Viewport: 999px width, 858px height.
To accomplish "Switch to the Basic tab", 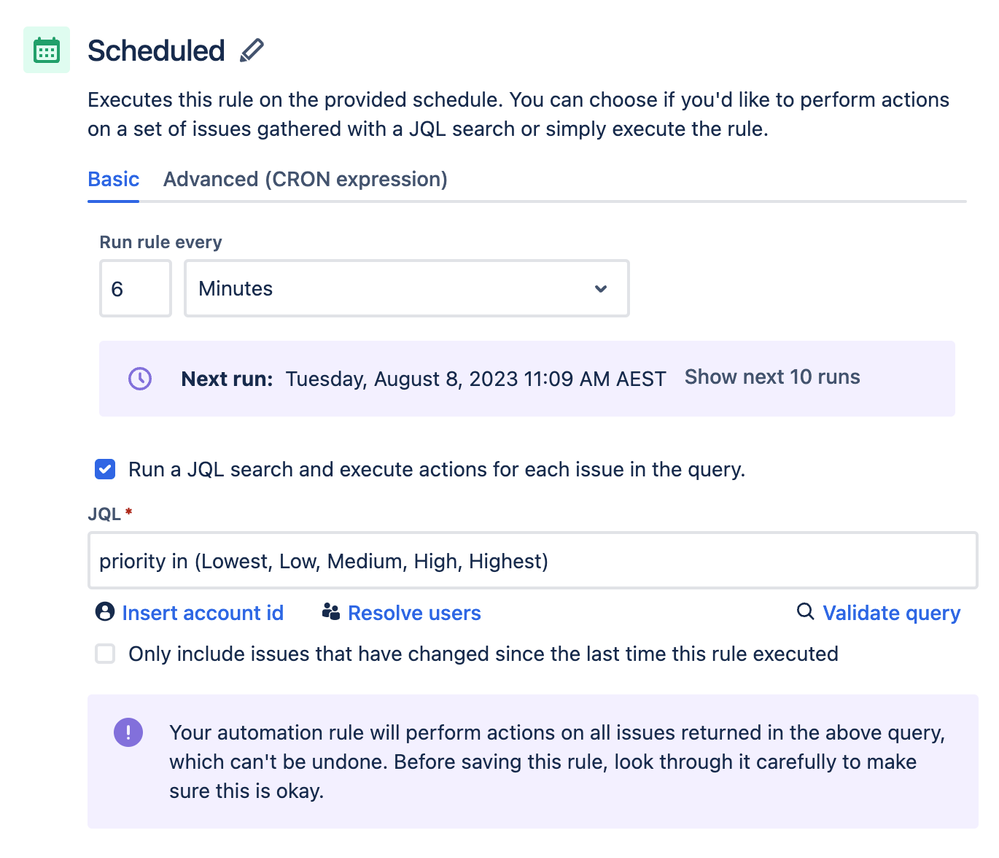I will [113, 180].
